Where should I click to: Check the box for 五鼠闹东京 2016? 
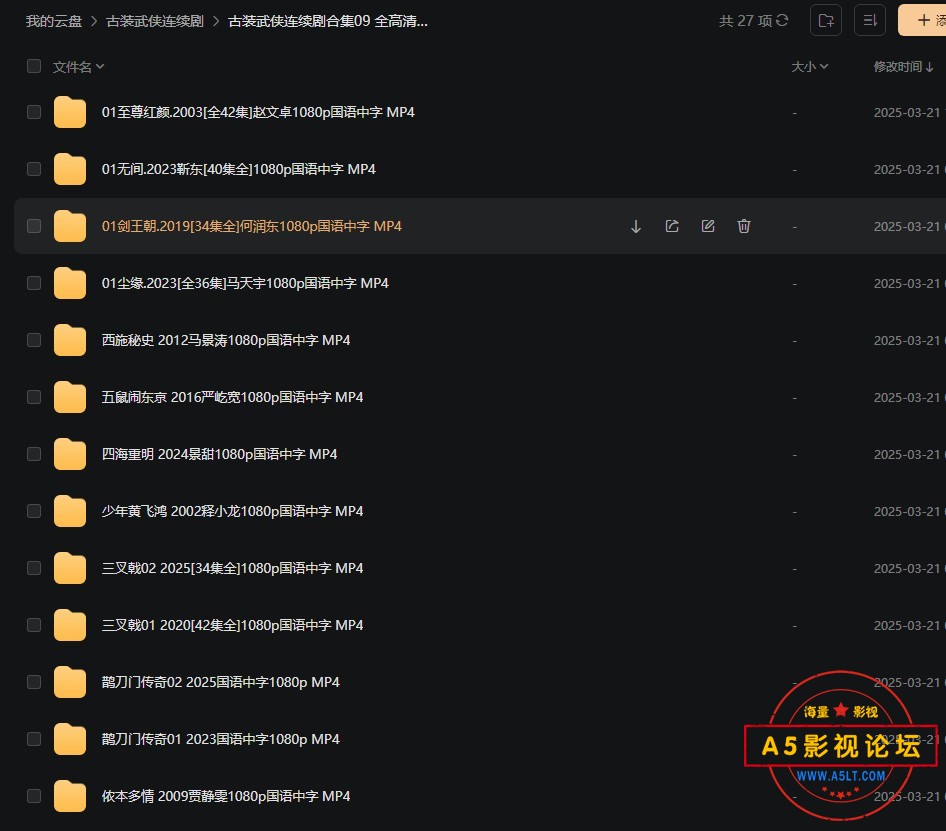[34, 397]
